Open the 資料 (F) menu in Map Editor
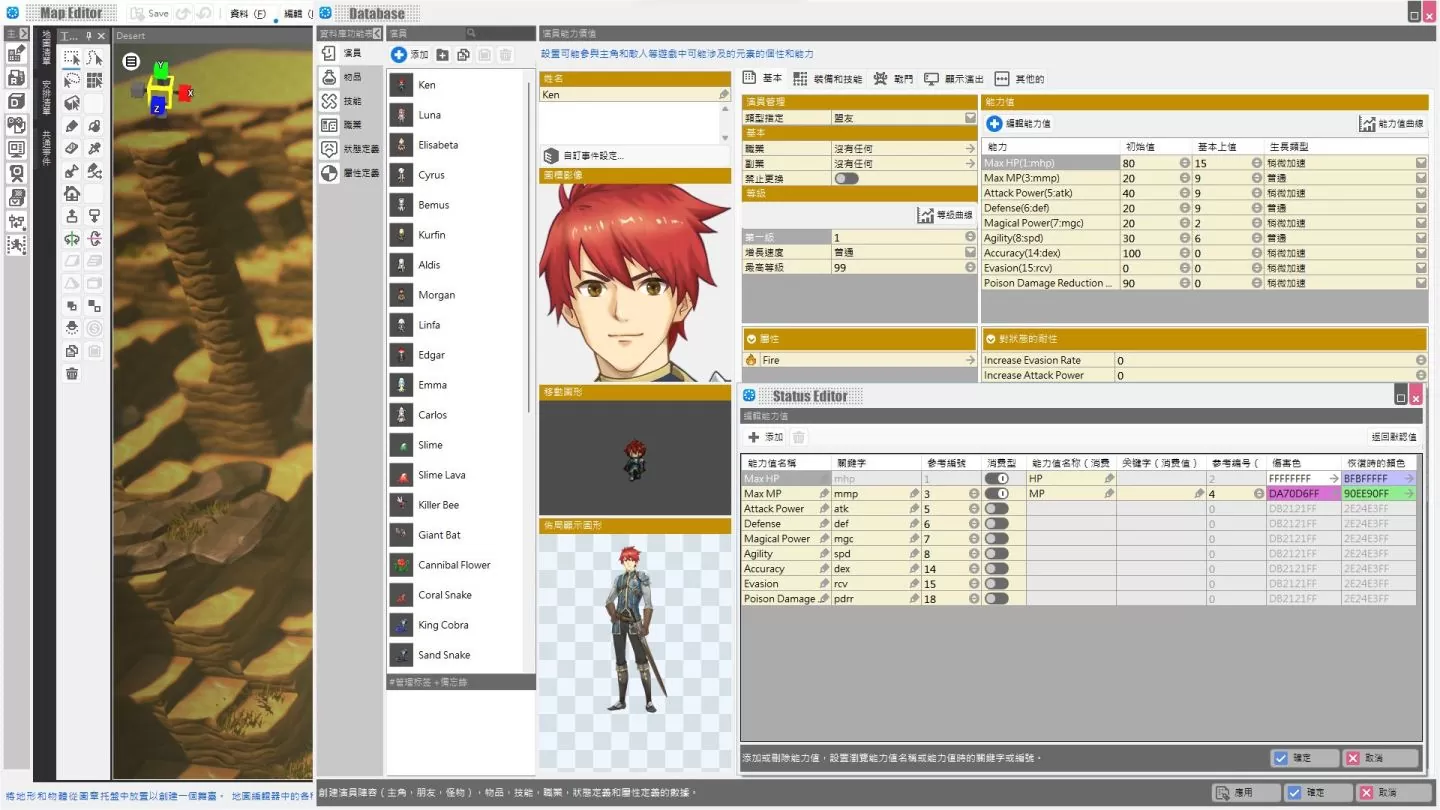The height and width of the screenshot is (810, 1440). coord(248,14)
